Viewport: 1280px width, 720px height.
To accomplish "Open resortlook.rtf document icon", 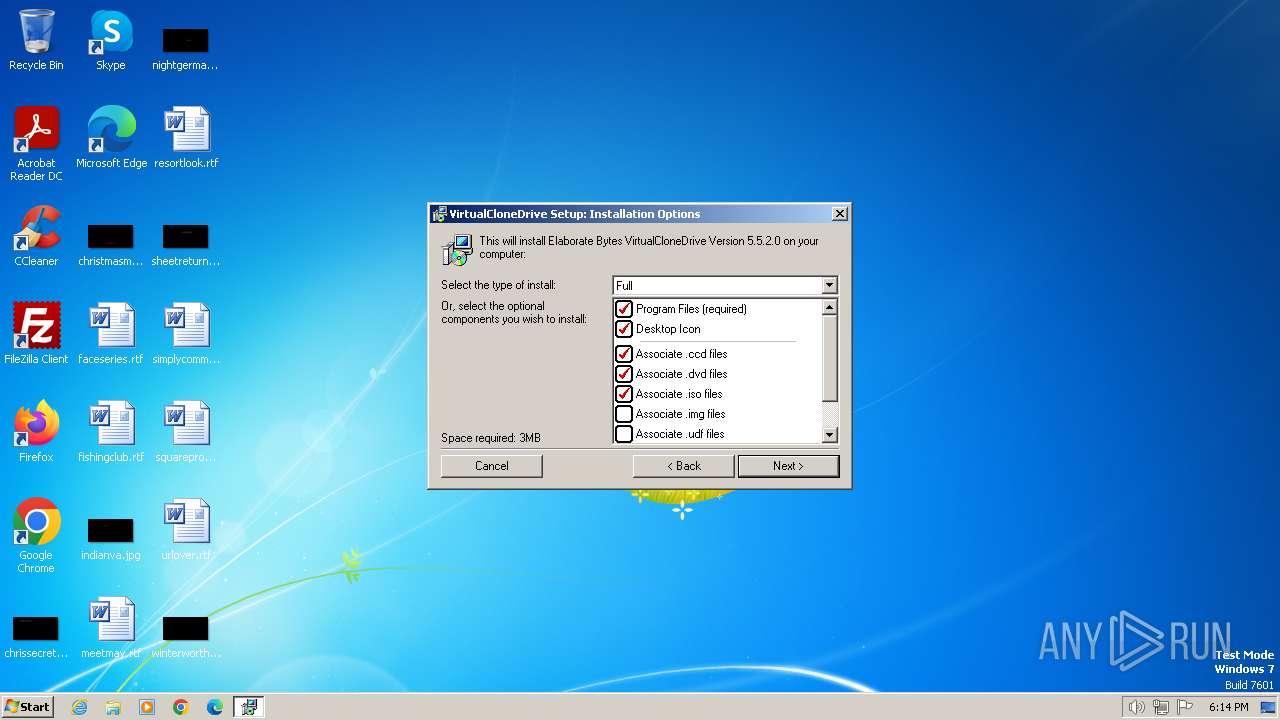I will (186, 138).
